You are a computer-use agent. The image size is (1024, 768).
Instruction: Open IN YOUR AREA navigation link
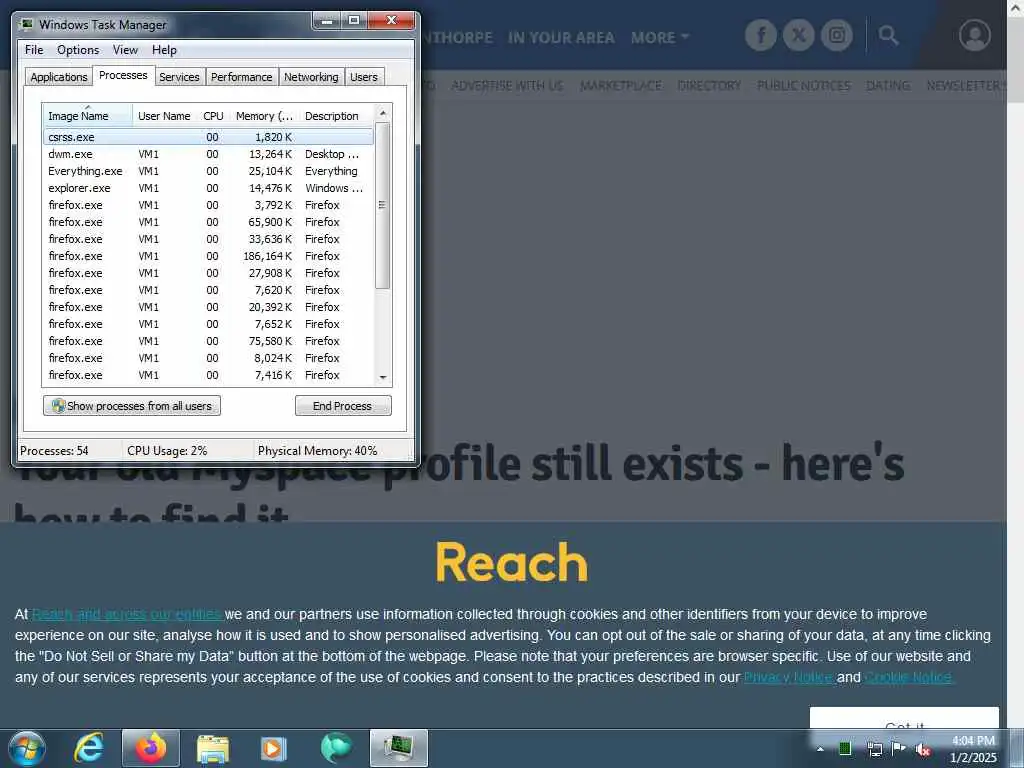[x=561, y=38]
